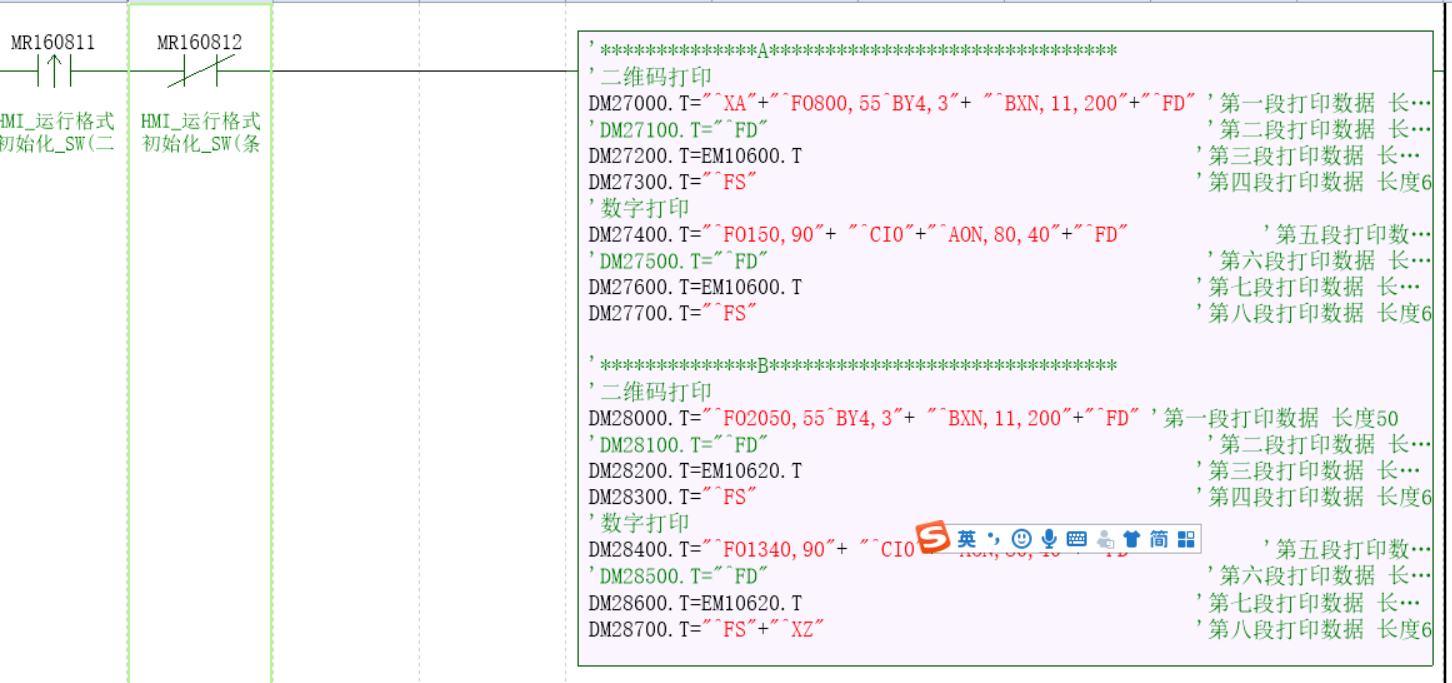This screenshot has width=1452, height=683.
Task: Click the MR160812 normally-closed contact symbol
Action: click(x=200, y=71)
